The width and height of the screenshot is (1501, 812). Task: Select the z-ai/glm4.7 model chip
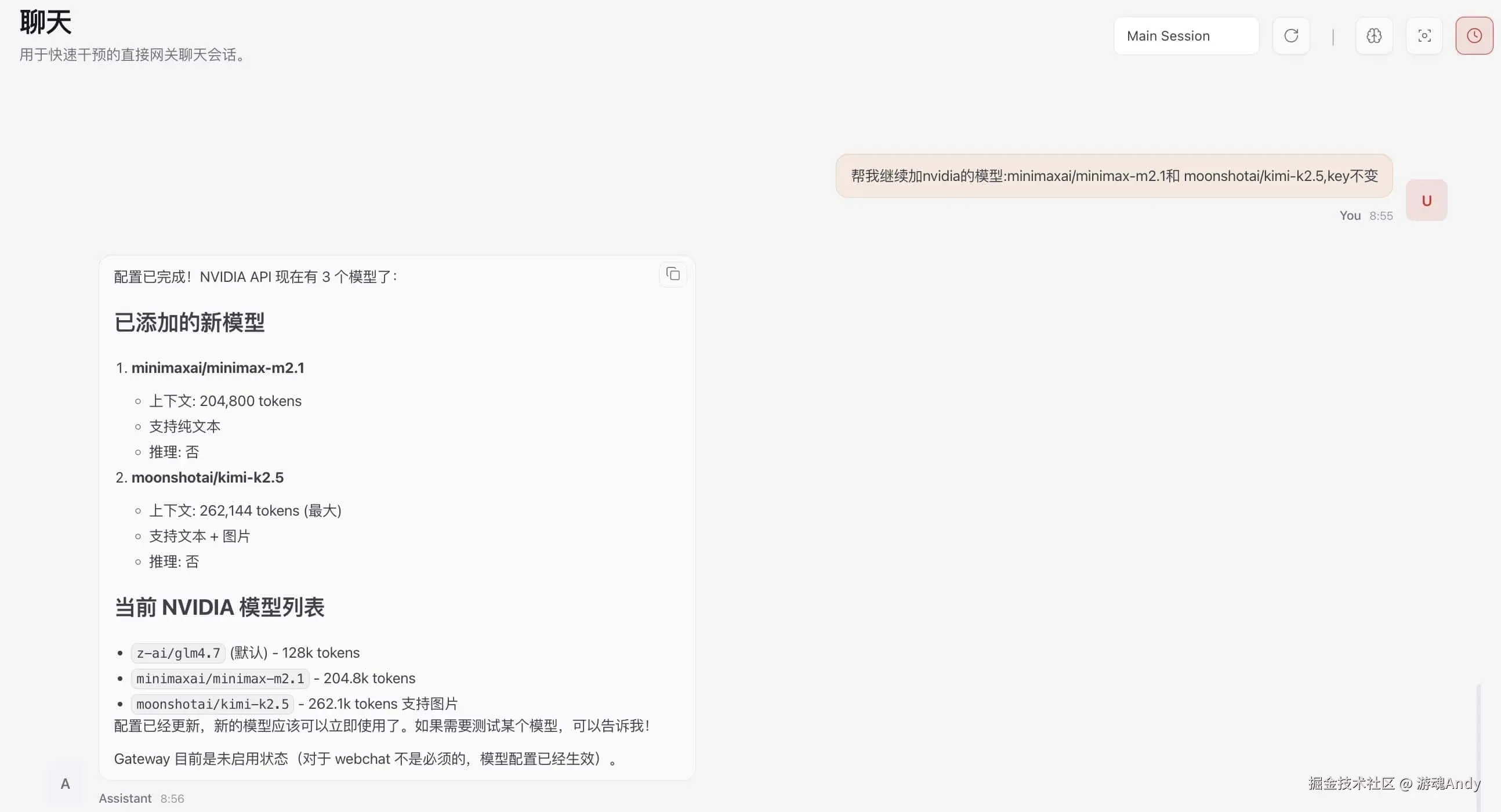coord(177,652)
